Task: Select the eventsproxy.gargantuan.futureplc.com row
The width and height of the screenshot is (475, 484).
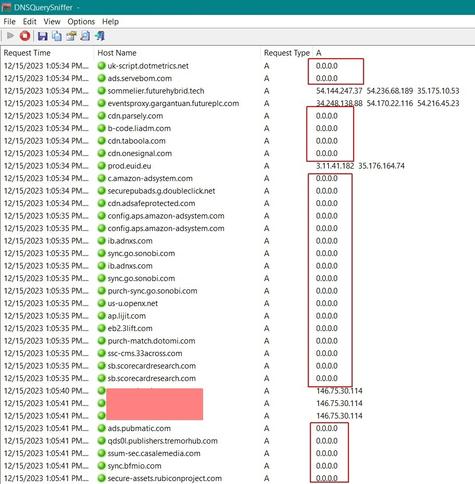Action: 237,103
